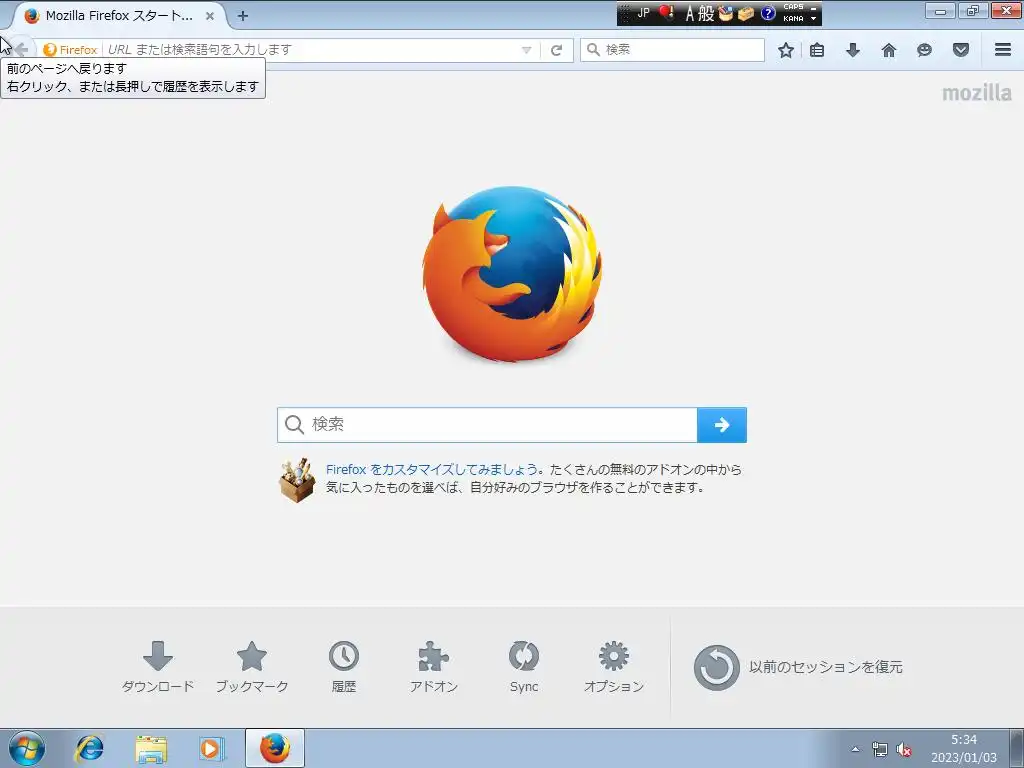Toggle the CAPS indicator in the IME bar

click(793, 7)
